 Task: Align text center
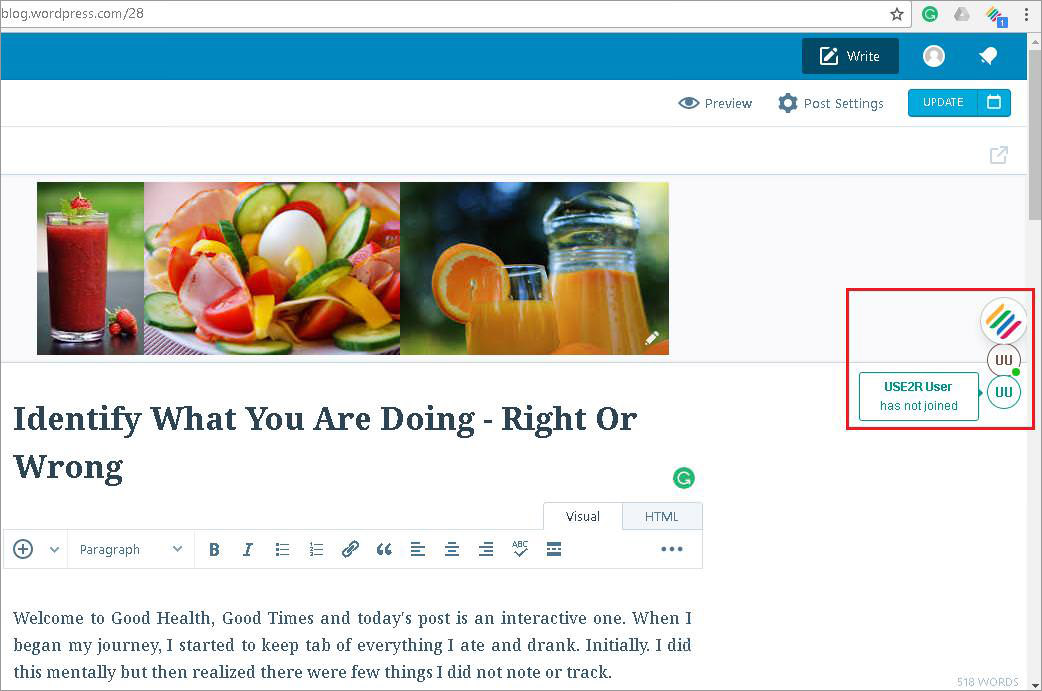point(452,549)
